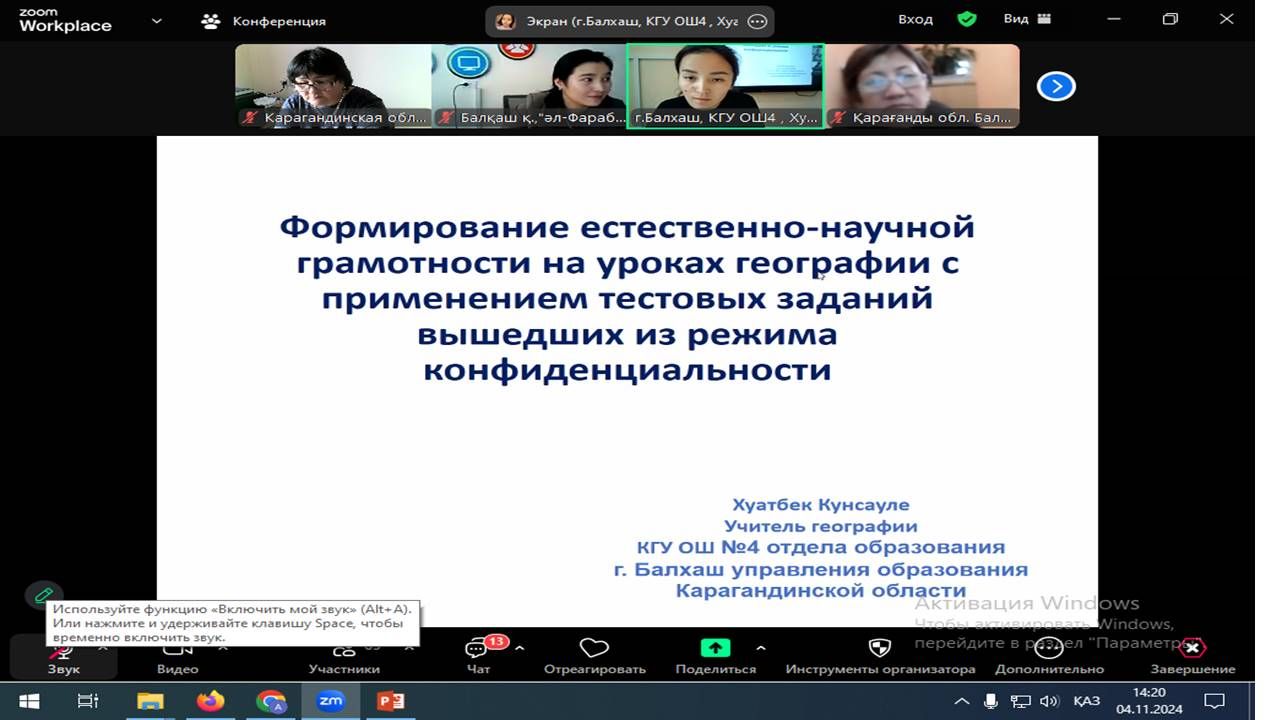Switch to the Конференция tab

264,20
